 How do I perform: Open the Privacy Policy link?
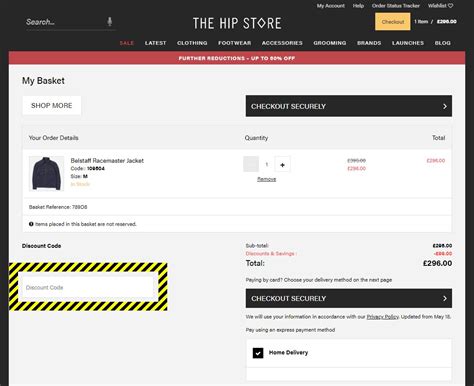click(383, 317)
